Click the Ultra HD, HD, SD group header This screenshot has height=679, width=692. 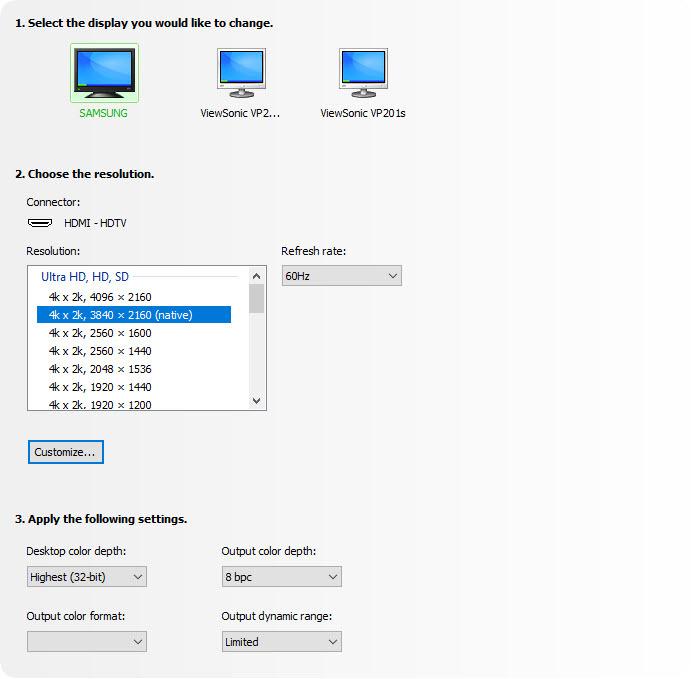tap(85, 276)
